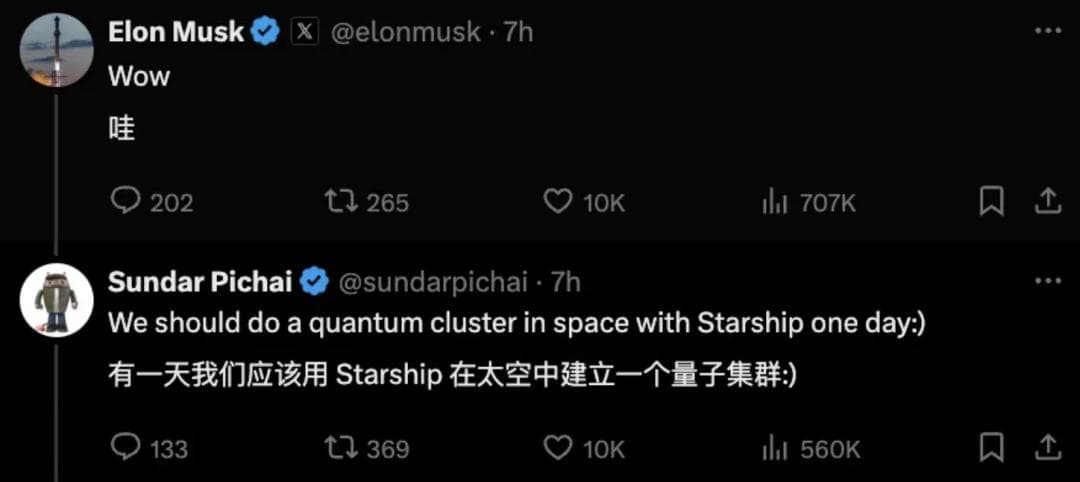Viewport: 1080px width, 482px height.
Task: Open the 7h timestamp on Sundar Pichai's post
Action: [x=566, y=282]
